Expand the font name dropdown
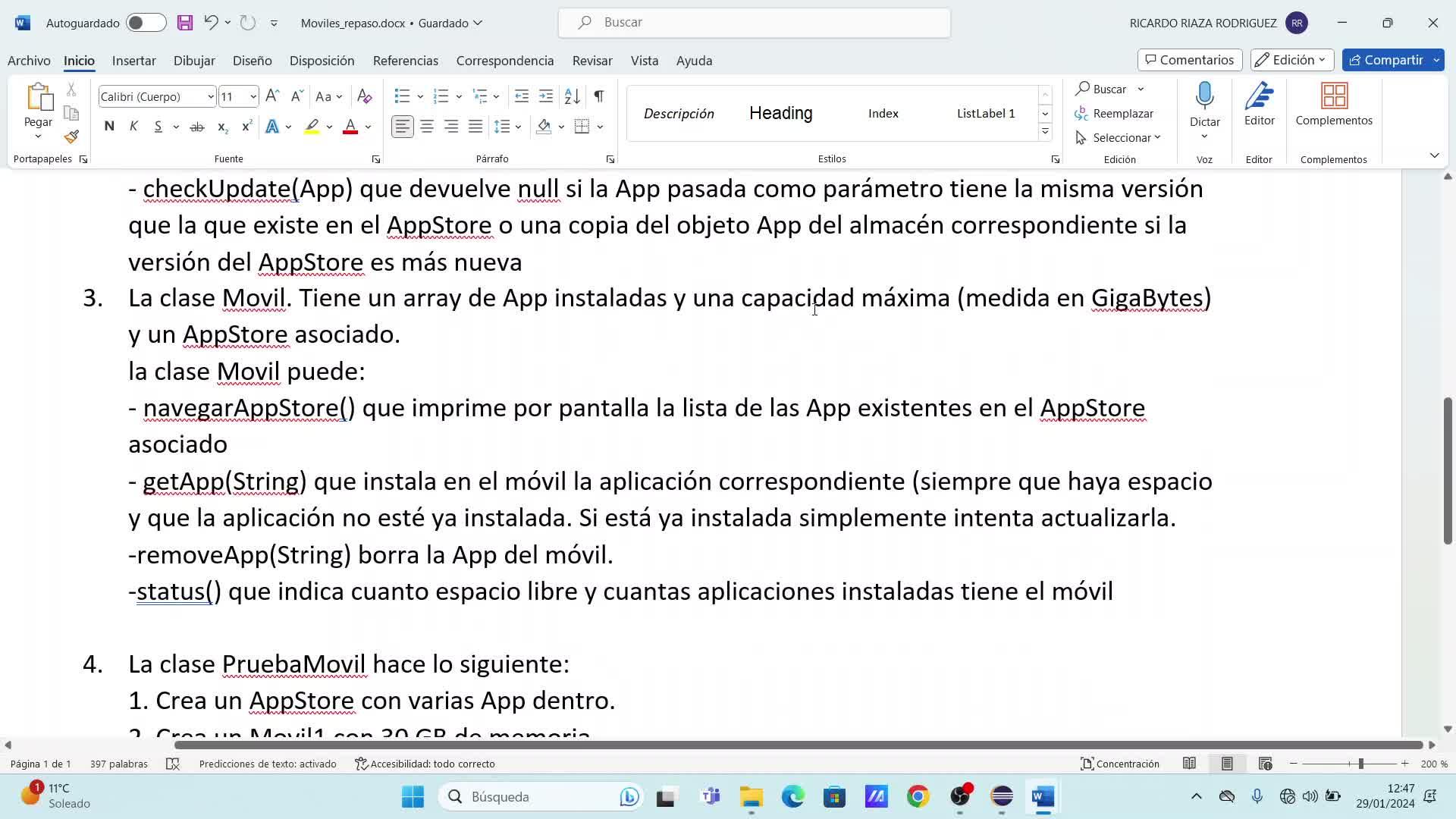 (210, 96)
